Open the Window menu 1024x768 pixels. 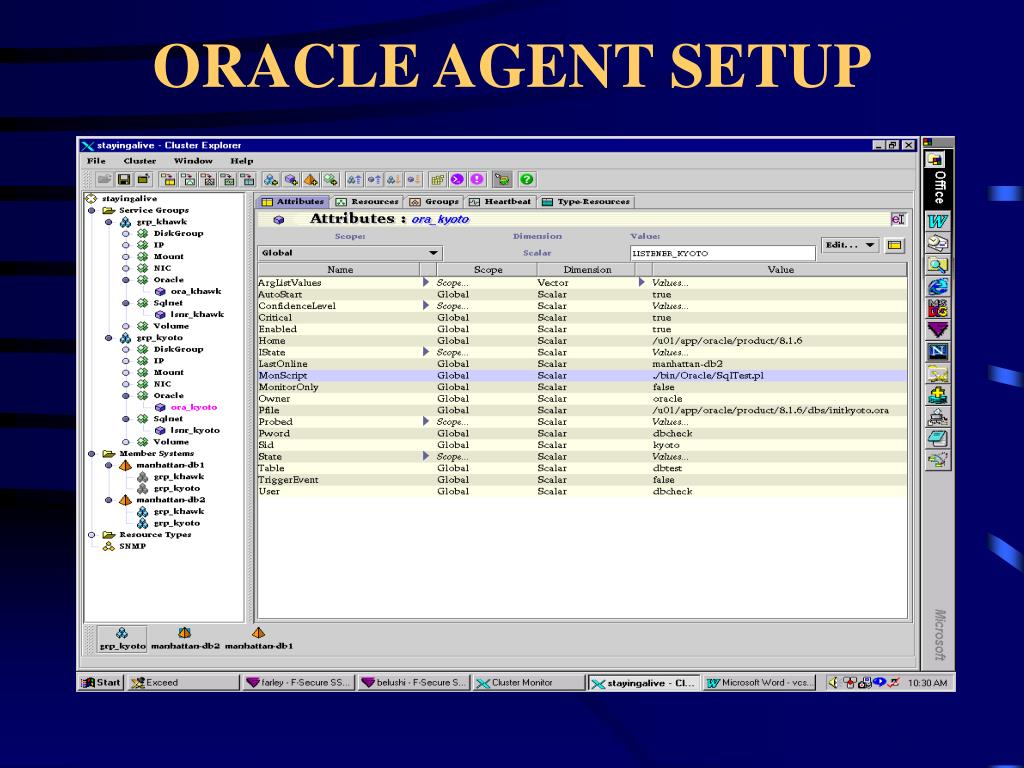(x=193, y=161)
